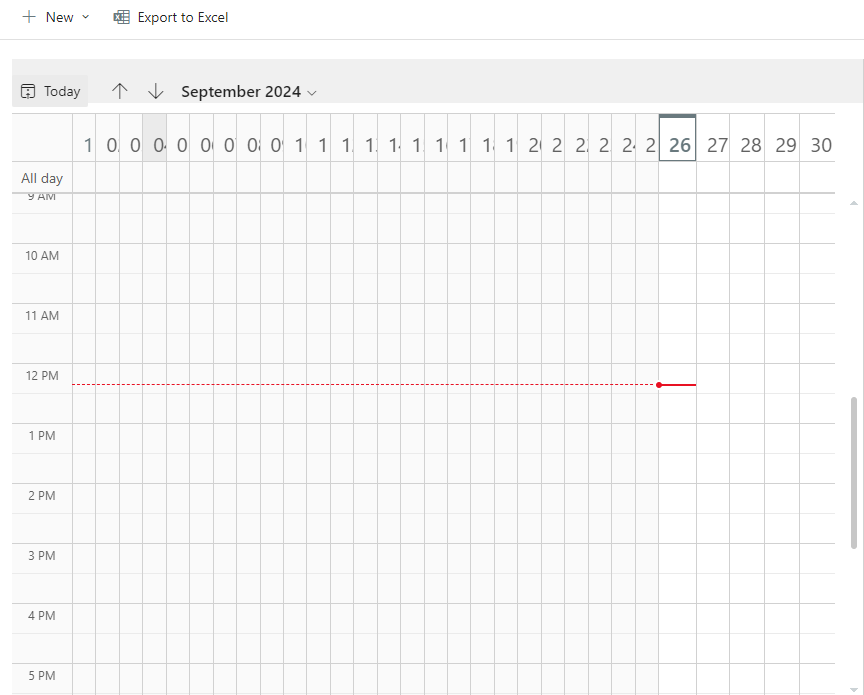
Task: Click the 5 PM time label
Action: (x=42, y=676)
